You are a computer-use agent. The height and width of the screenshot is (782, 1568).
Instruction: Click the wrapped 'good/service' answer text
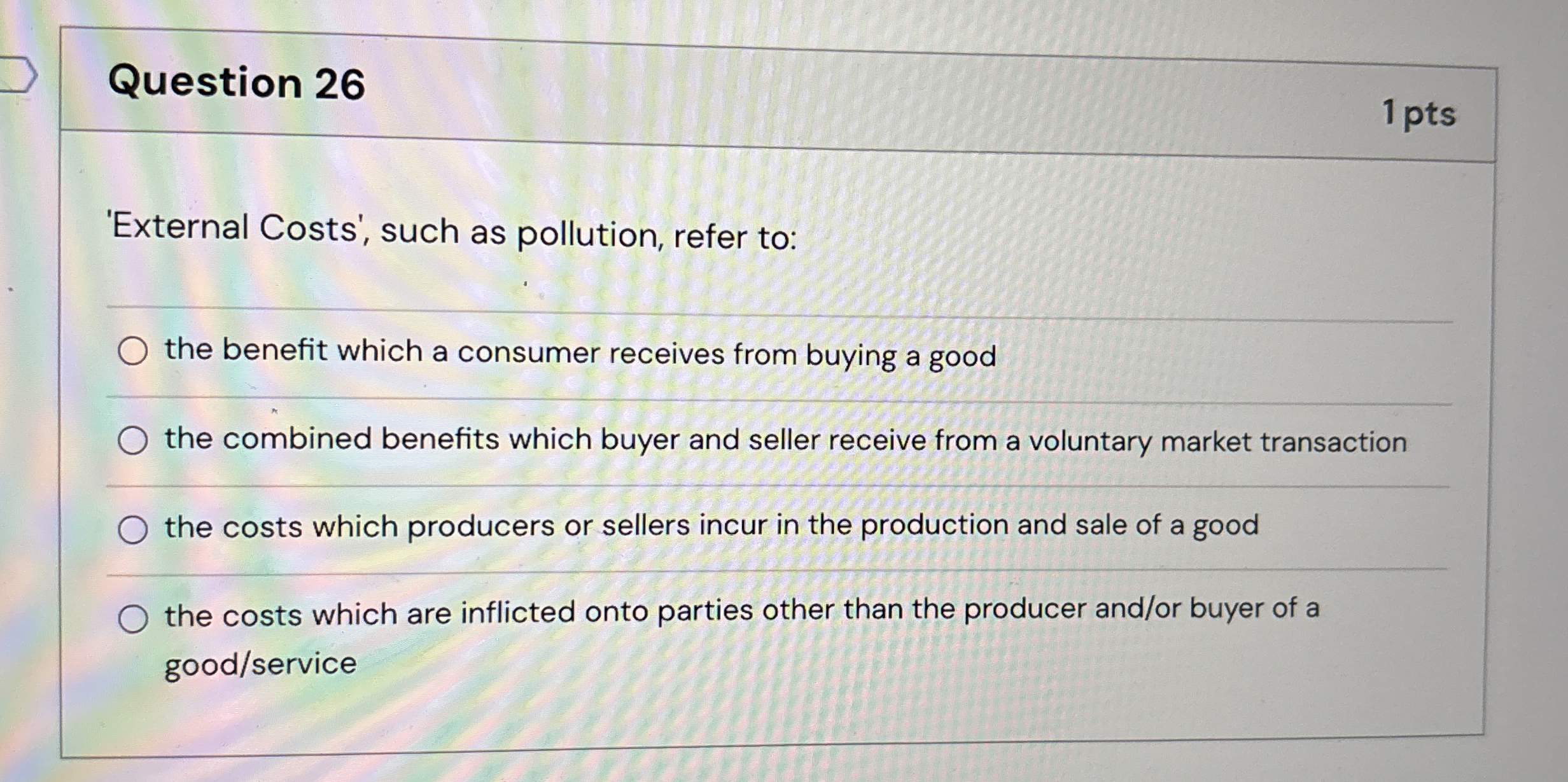click(x=260, y=664)
